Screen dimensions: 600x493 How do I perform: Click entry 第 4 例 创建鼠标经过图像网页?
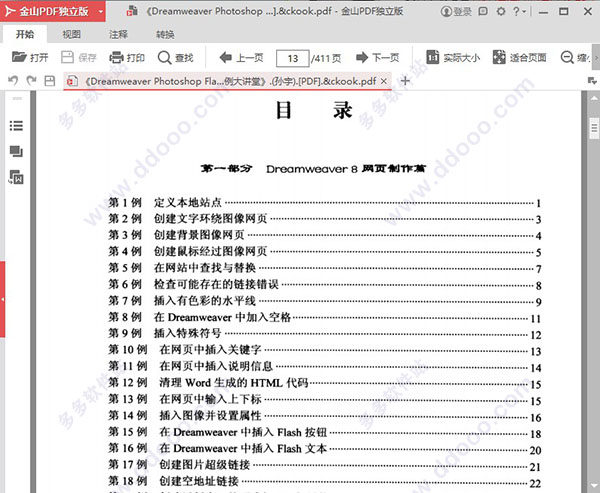point(324,251)
